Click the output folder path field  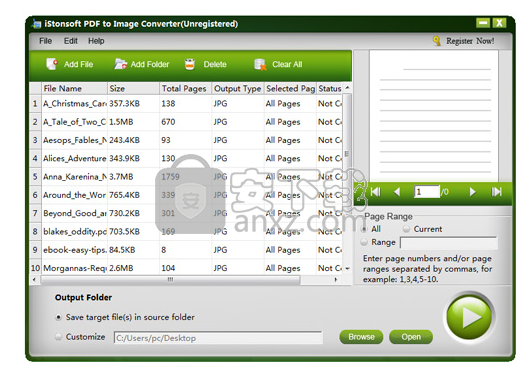pyautogui.click(x=218, y=338)
